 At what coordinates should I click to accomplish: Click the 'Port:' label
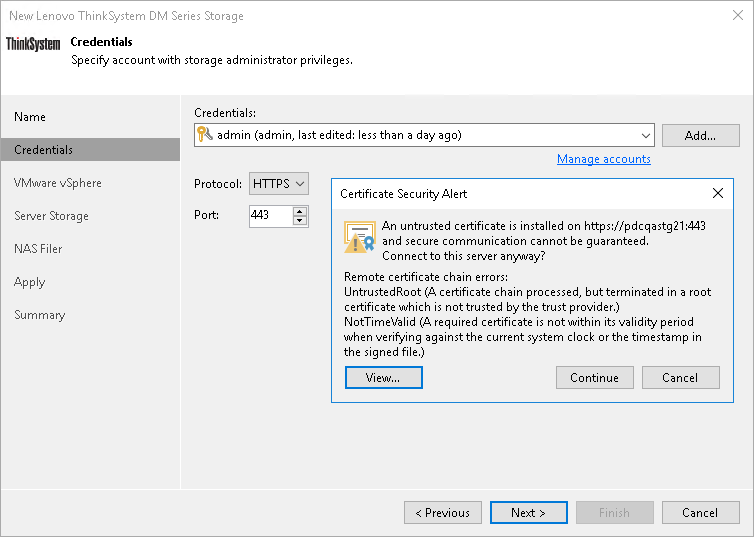click(x=206, y=215)
